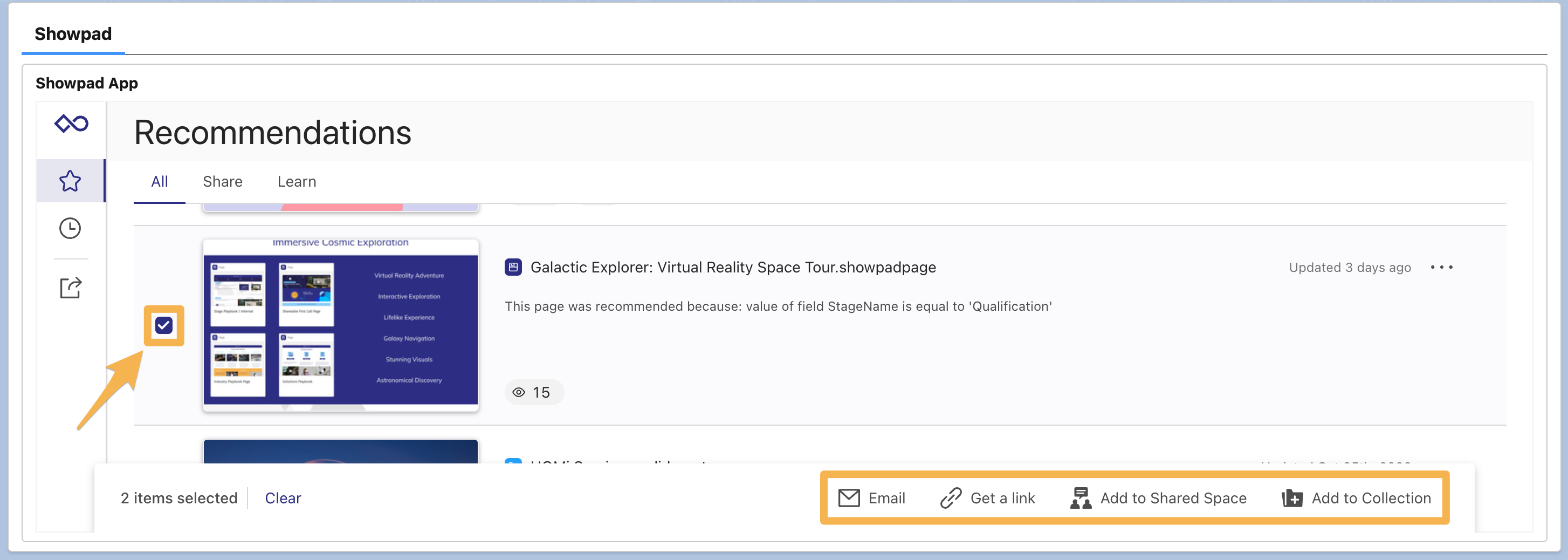This screenshot has width=1568, height=560.
Task: Click the '2 items selected' text
Action: [x=179, y=498]
